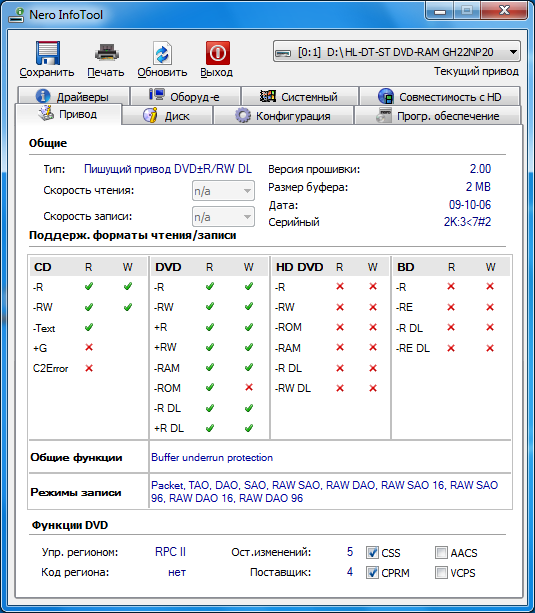
Task: Toggle the CPRM checkbox
Action: (372, 573)
